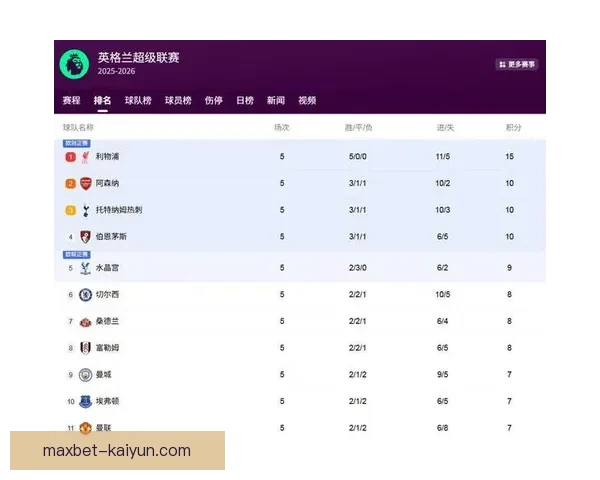Viewport: 600px width, 480px height.
Task: Open team 利物浦
Action: (x=108, y=156)
